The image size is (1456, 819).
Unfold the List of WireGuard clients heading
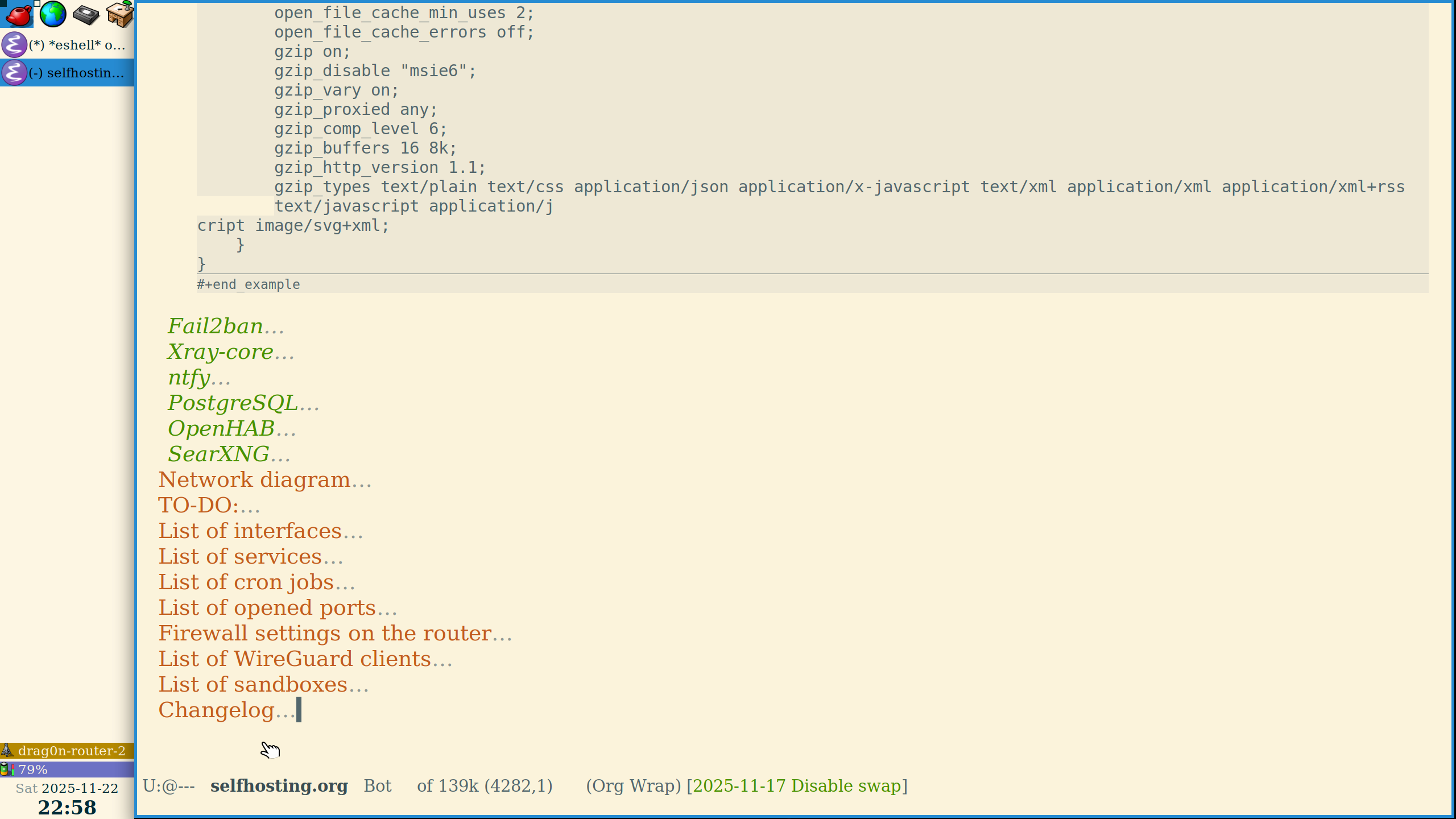pos(295,659)
